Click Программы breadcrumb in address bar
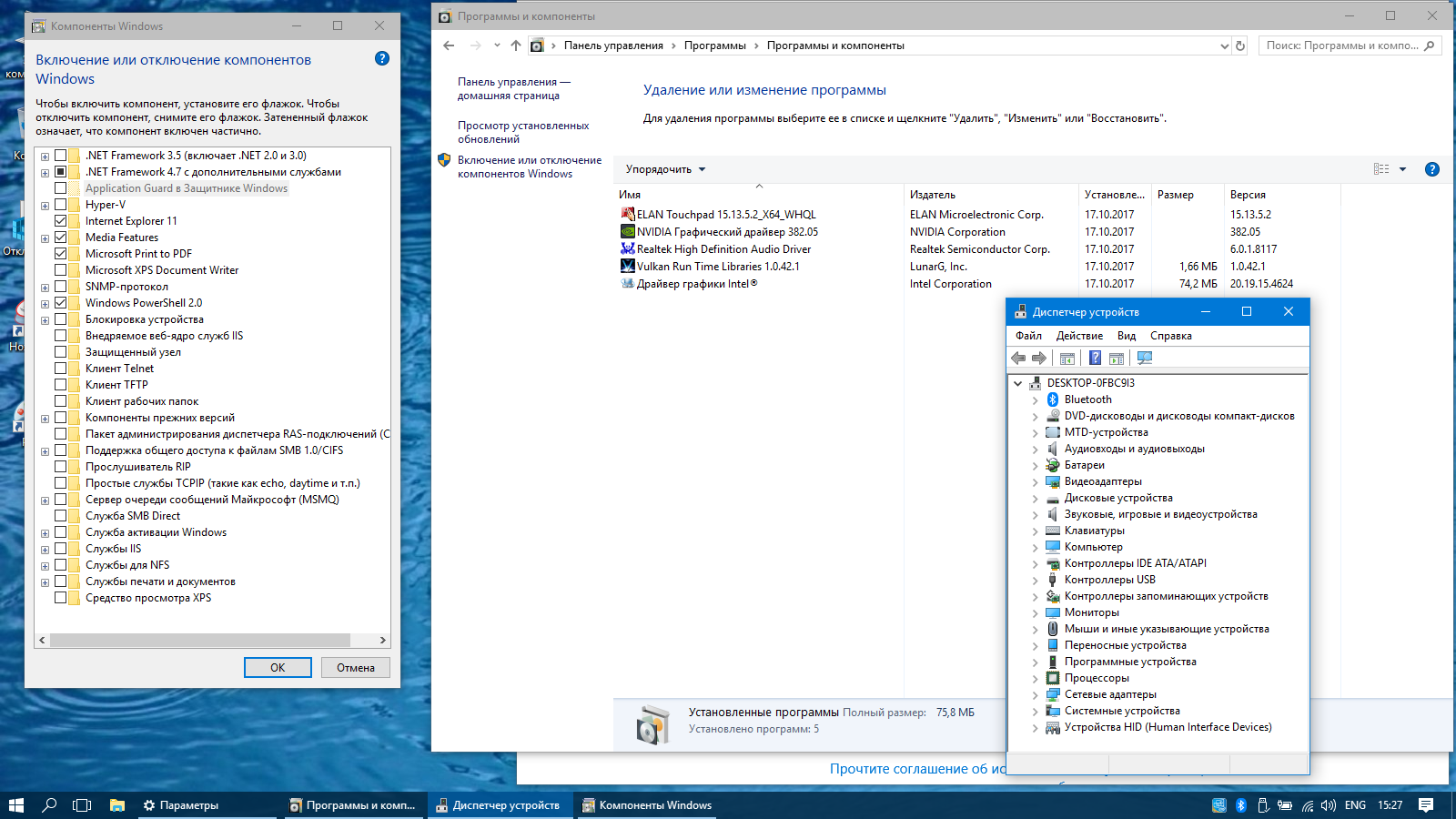Image resolution: width=1456 pixels, height=819 pixels. [715, 45]
